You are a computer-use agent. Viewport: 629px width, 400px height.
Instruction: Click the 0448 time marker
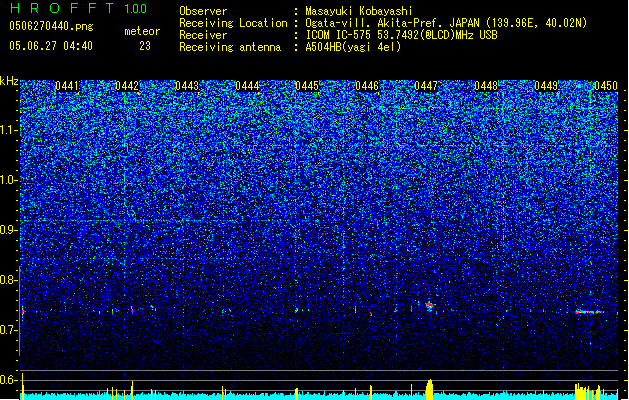point(486,86)
